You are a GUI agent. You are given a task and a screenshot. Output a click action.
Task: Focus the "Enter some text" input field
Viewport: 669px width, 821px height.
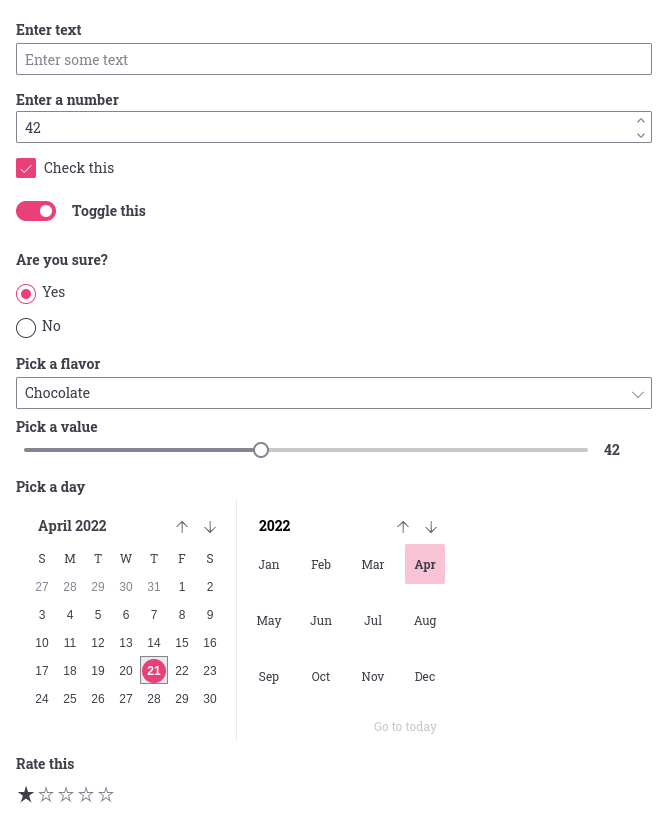334,60
